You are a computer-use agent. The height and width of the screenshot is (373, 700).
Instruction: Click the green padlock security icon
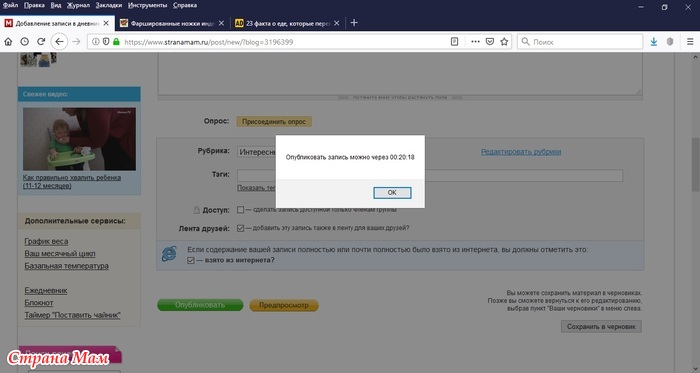[x=116, y=41]
